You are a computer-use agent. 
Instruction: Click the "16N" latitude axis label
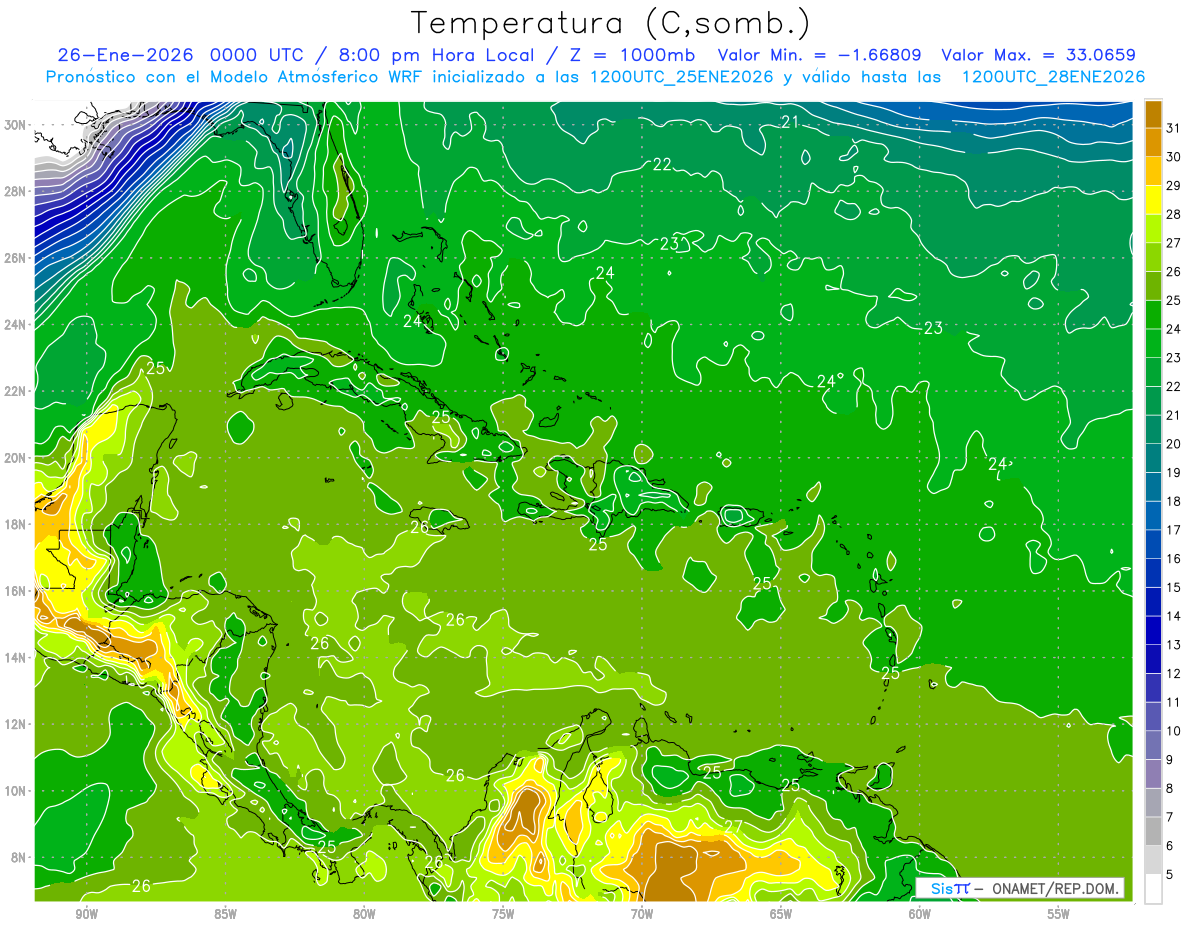point(15,591)
